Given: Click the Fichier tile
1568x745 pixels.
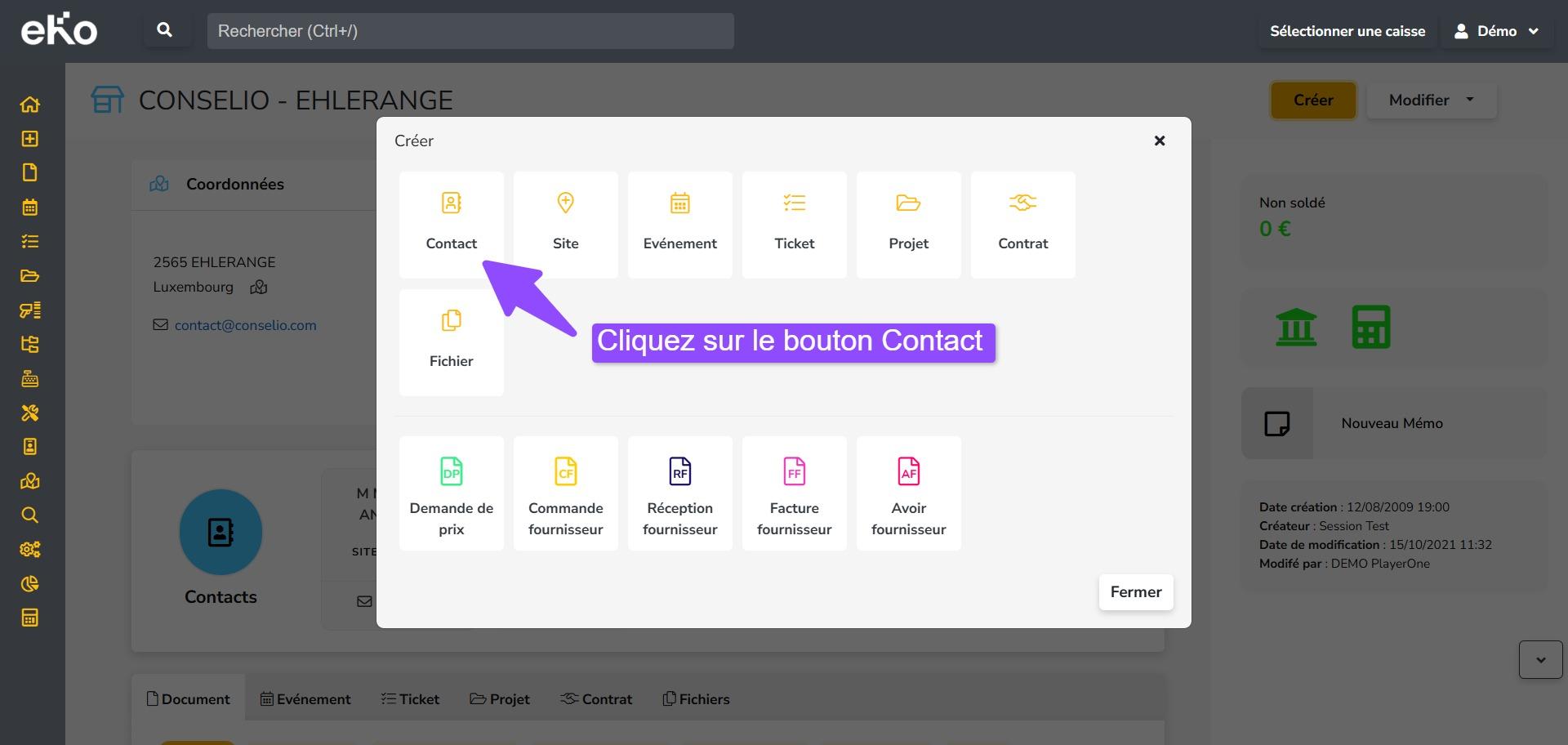Looking at the screenshot, I should (451, 341).
